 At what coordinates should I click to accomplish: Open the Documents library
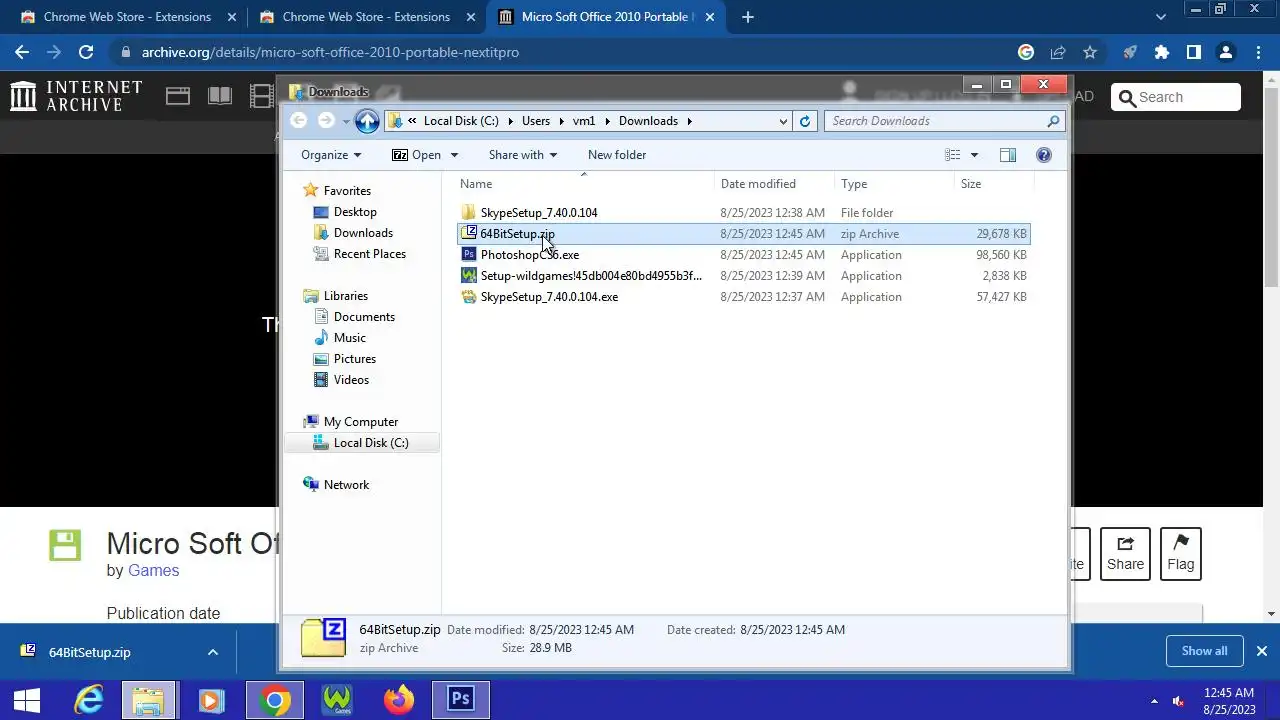(x=364, y=317)
